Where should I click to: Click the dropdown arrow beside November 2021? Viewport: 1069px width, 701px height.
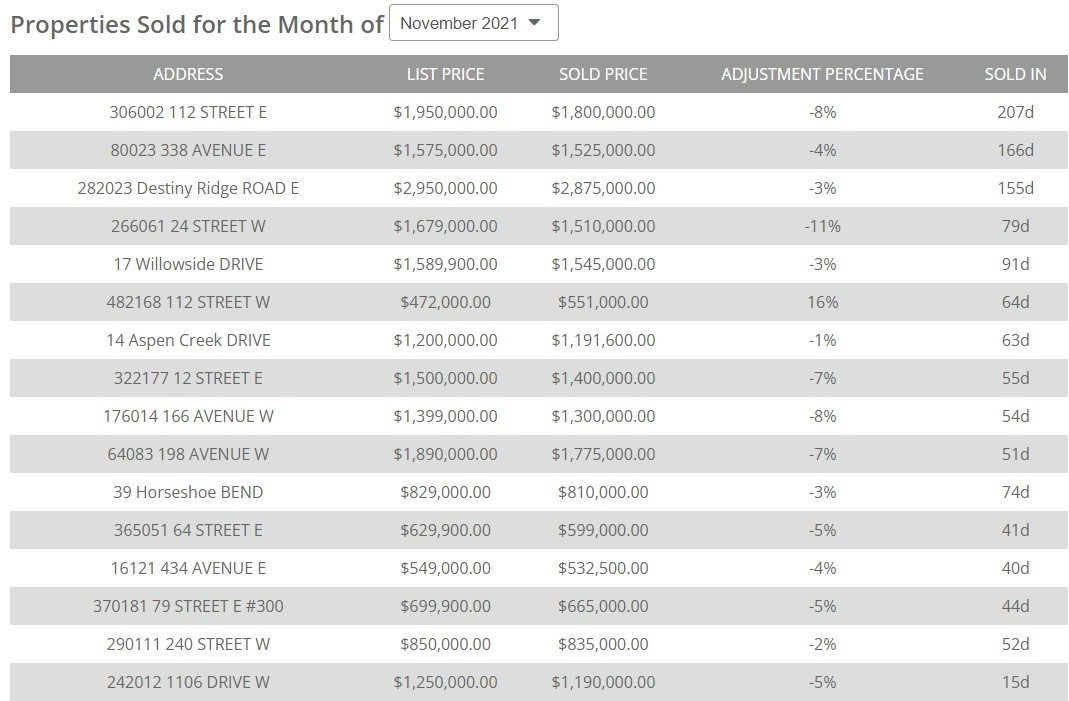533,23
